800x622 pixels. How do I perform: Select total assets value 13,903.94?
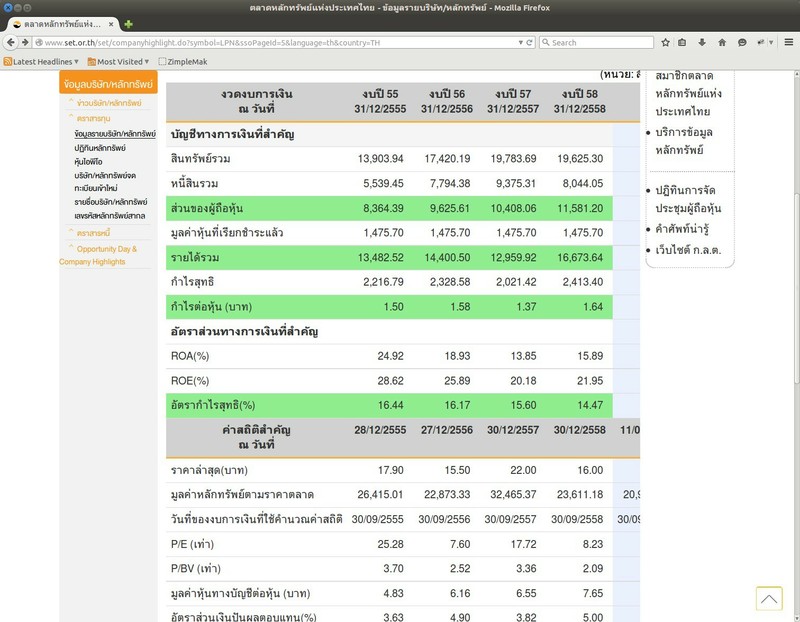(x=381, y=159)
